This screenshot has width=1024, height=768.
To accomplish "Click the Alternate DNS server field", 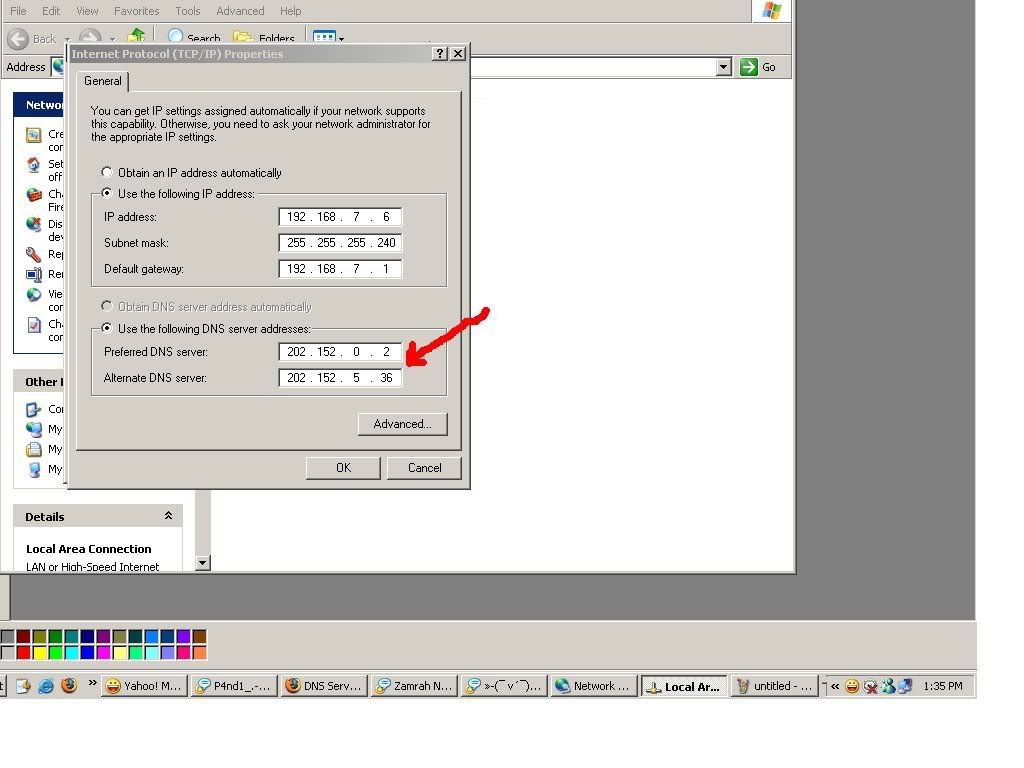I will pos(340,378).
